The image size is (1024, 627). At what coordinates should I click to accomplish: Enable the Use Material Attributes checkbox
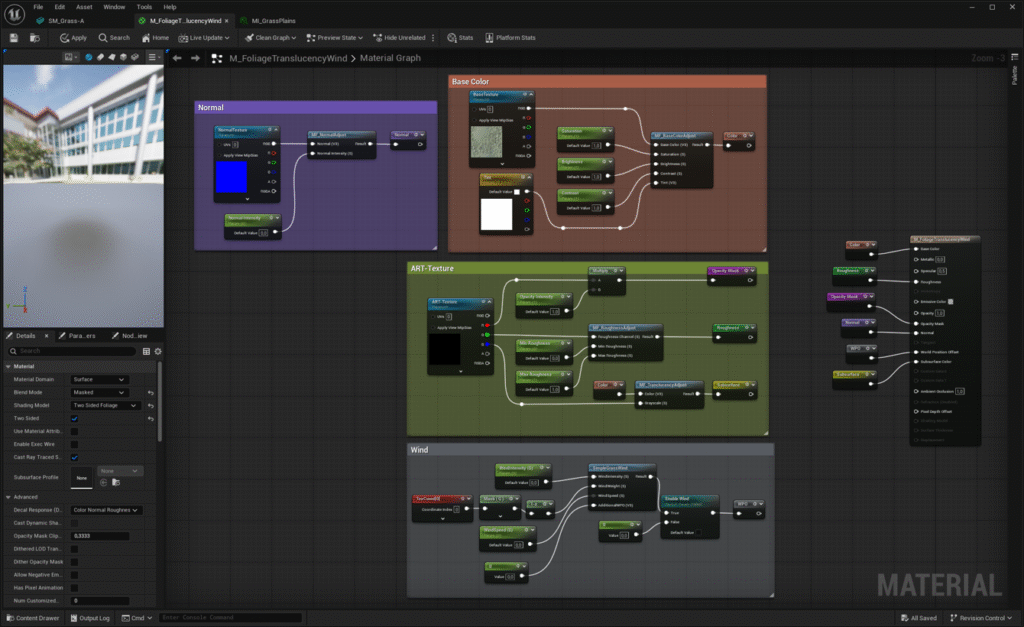[75, 431]
